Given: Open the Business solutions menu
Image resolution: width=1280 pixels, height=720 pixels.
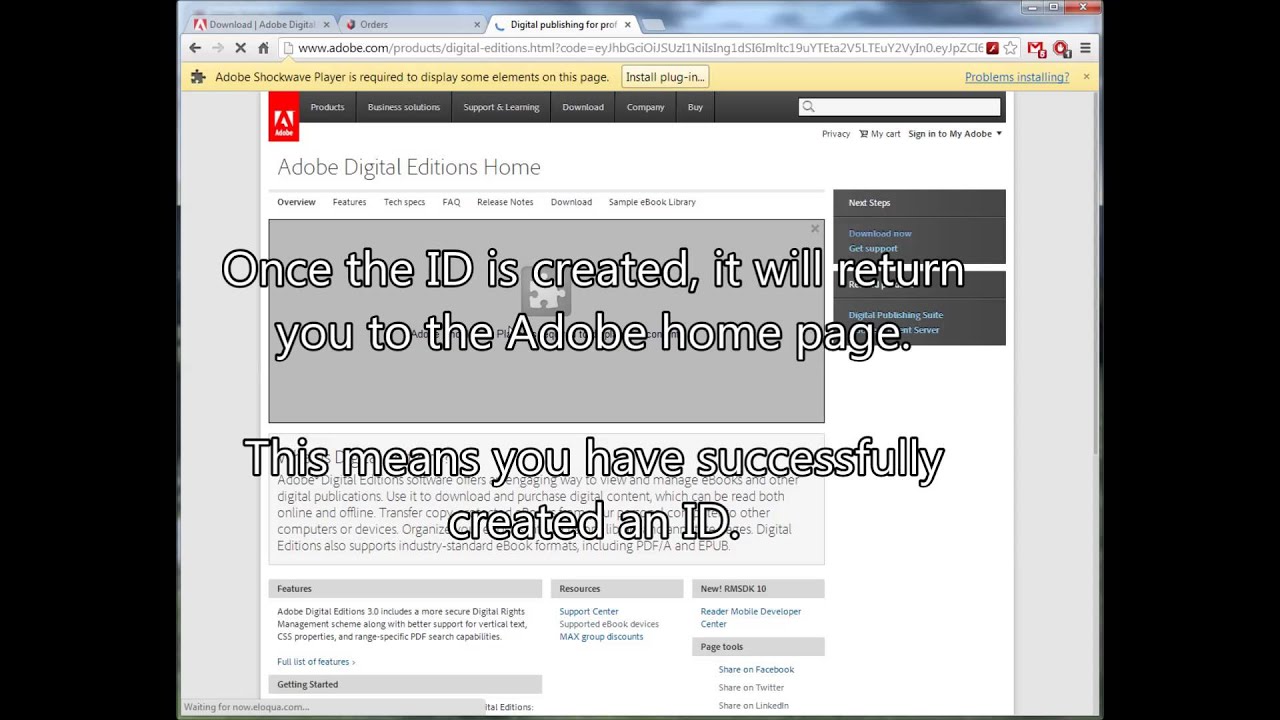Looking at the screenshot, I should (403, 107).
